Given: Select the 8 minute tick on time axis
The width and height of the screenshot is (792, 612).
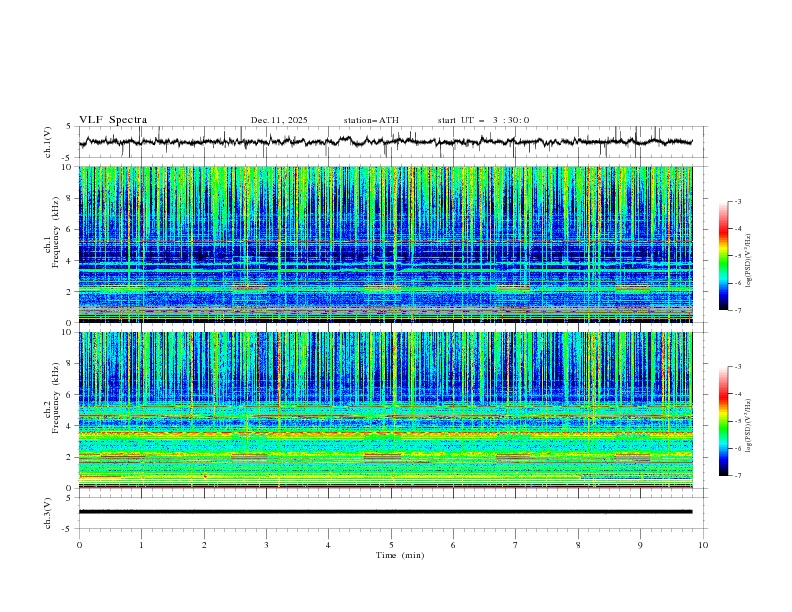Looking at the screenshot, I should (578, 545).
